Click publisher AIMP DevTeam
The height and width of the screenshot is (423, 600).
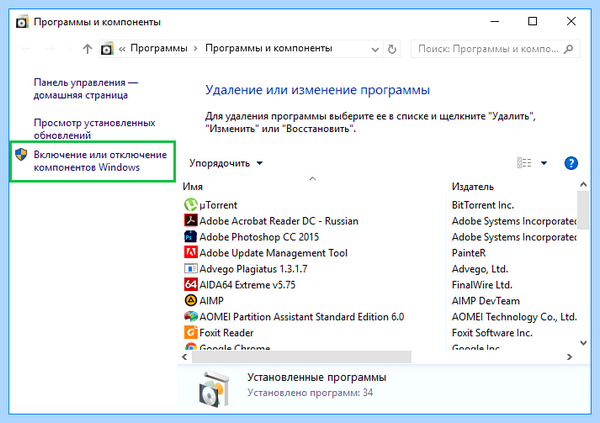pos(486,301)
